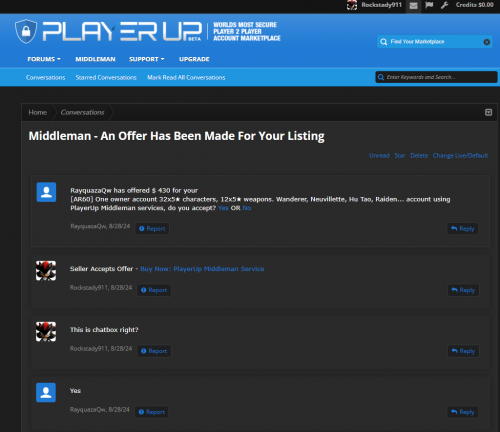Report the 'This is chatbox right?' message

click(x=154, y=351)
